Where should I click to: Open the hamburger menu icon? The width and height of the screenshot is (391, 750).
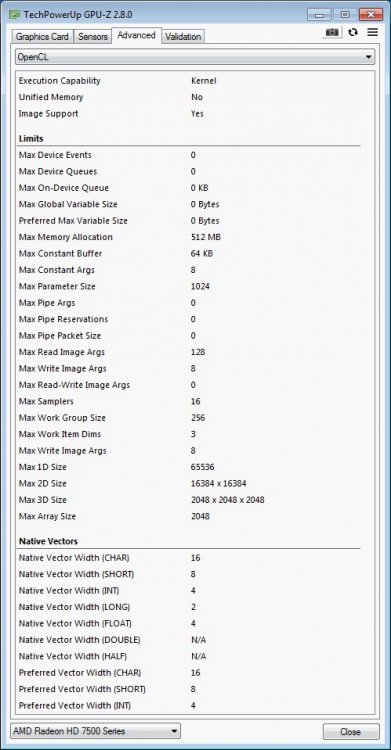pyautogui.click(x=373, y=33)
